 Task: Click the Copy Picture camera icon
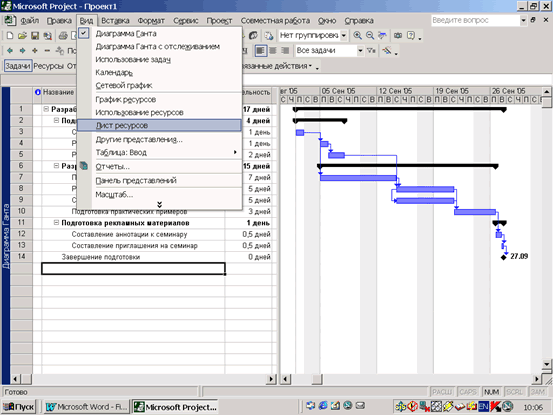[x=398, y=35]
